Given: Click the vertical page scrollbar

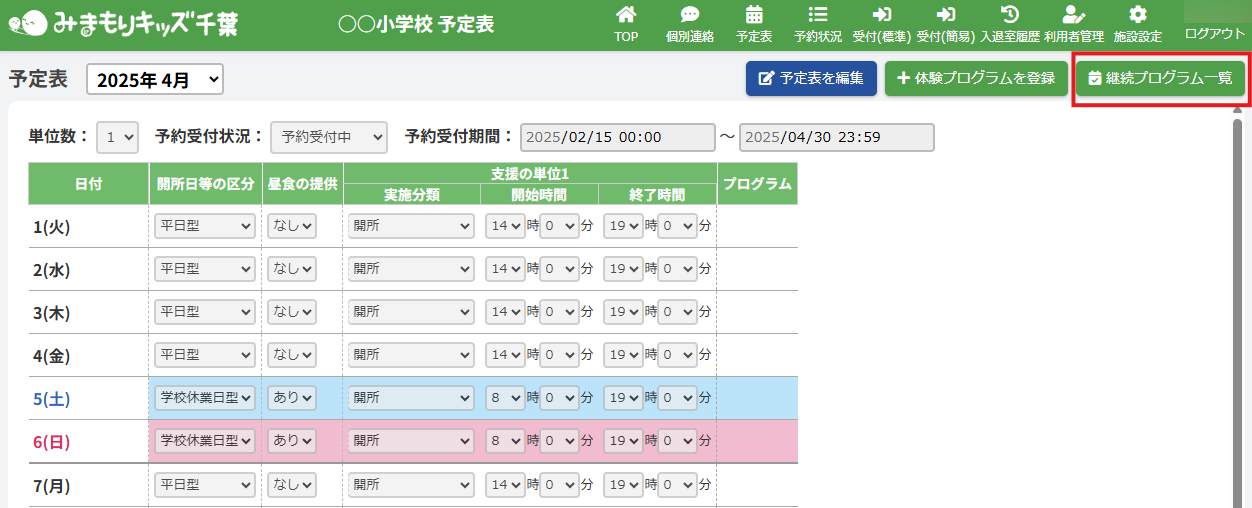Looking at the screenshot, I should pos(1237,300).
